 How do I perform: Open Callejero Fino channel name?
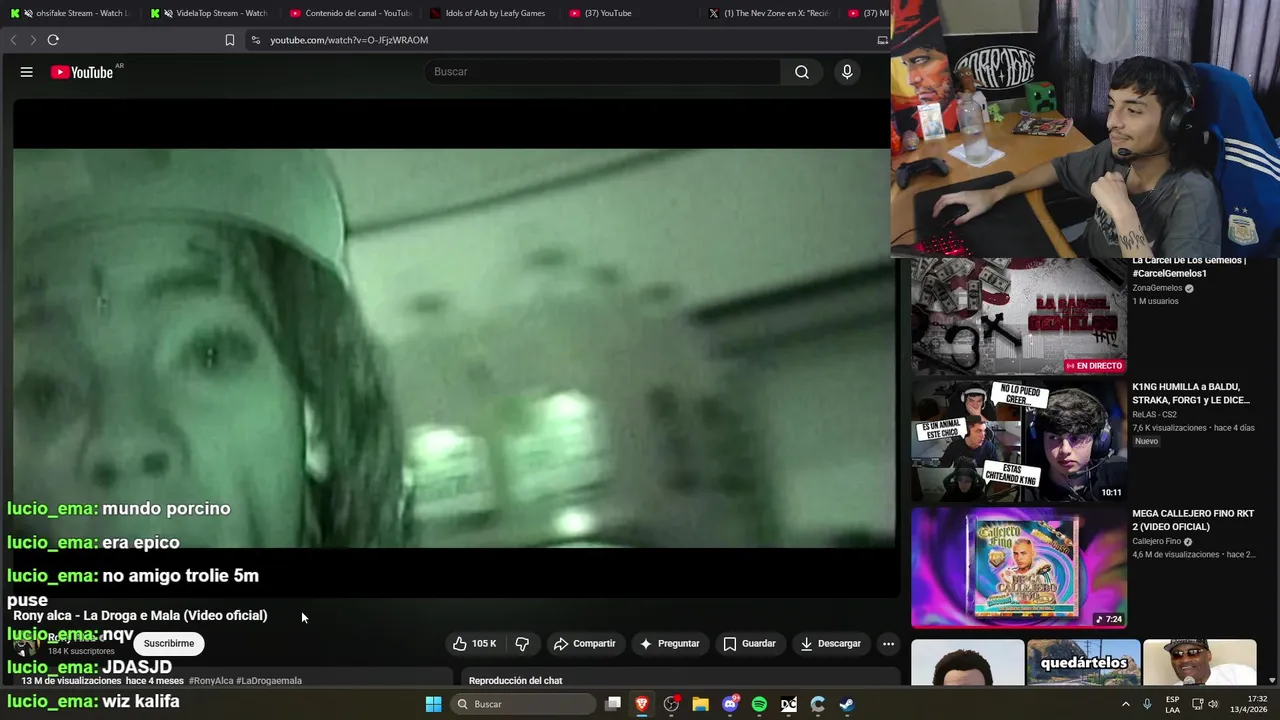pyautogui.click(x=1157, y=542)
